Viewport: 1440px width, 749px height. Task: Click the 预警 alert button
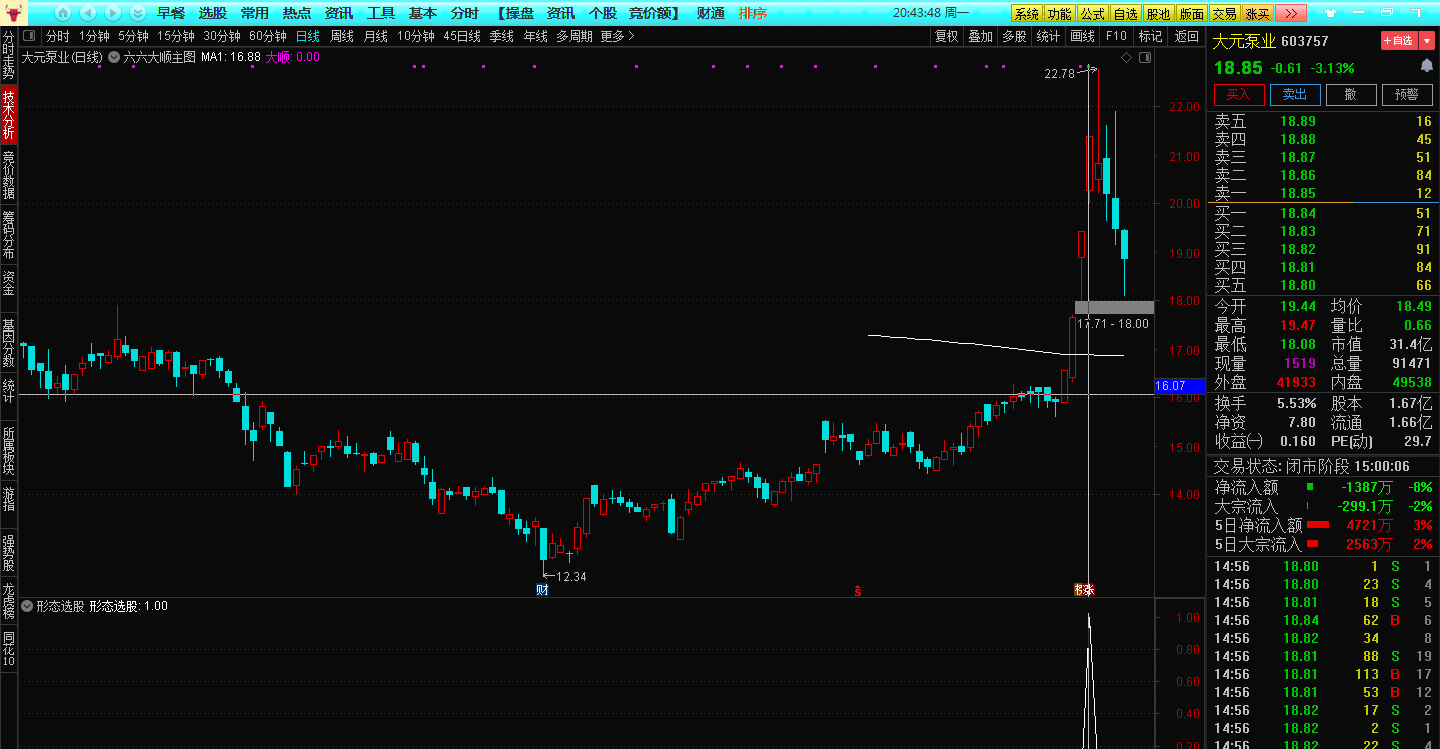pyautogui.click(x=1407, y=94)
